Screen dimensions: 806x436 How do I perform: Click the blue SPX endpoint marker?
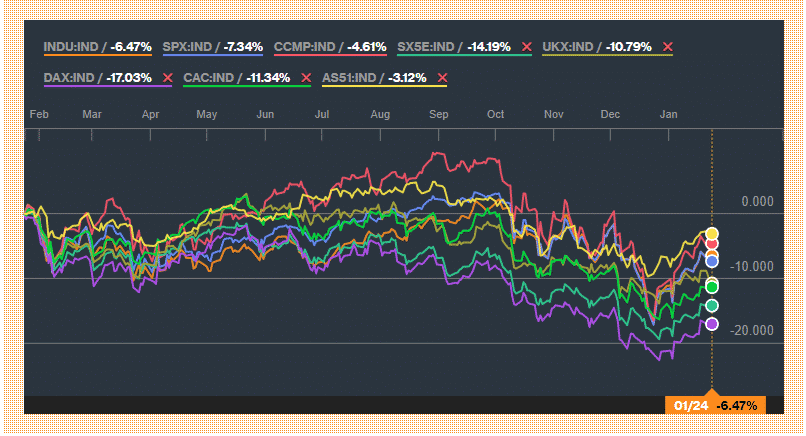pyautogui.click(x=712, y=261)
